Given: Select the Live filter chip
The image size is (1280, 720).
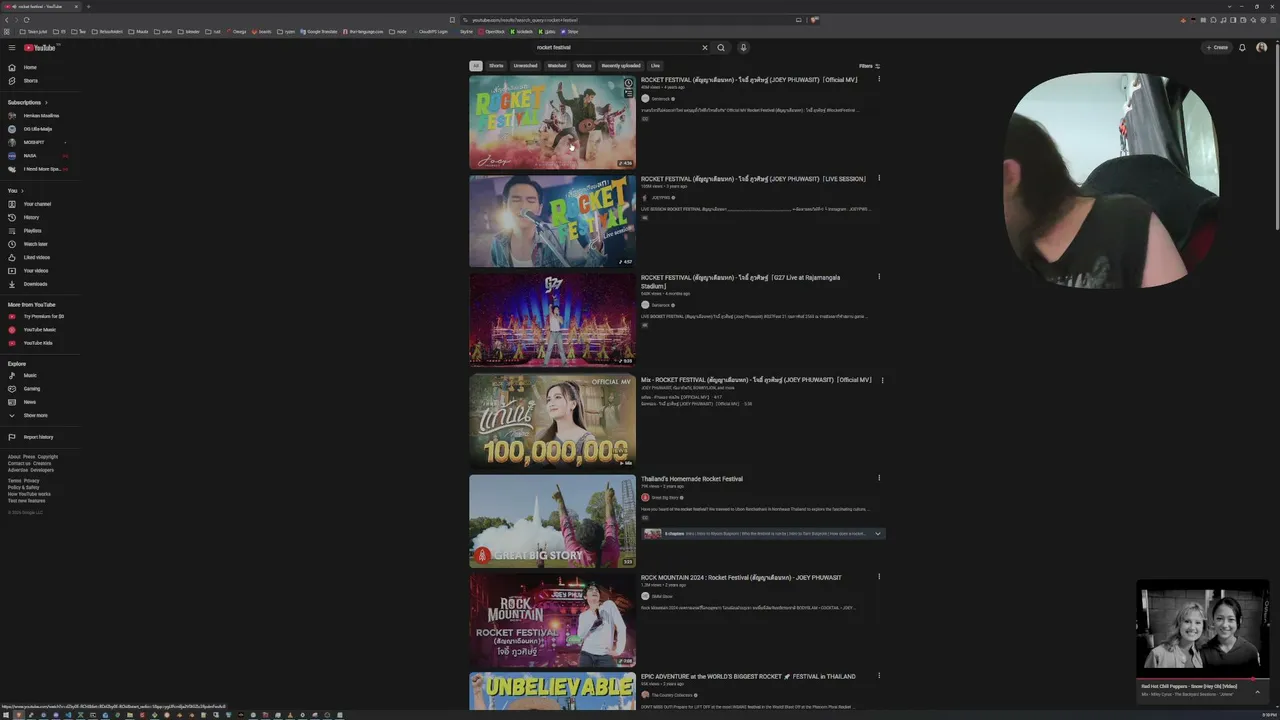Looking at the screenshot, I should click(655, 66).
